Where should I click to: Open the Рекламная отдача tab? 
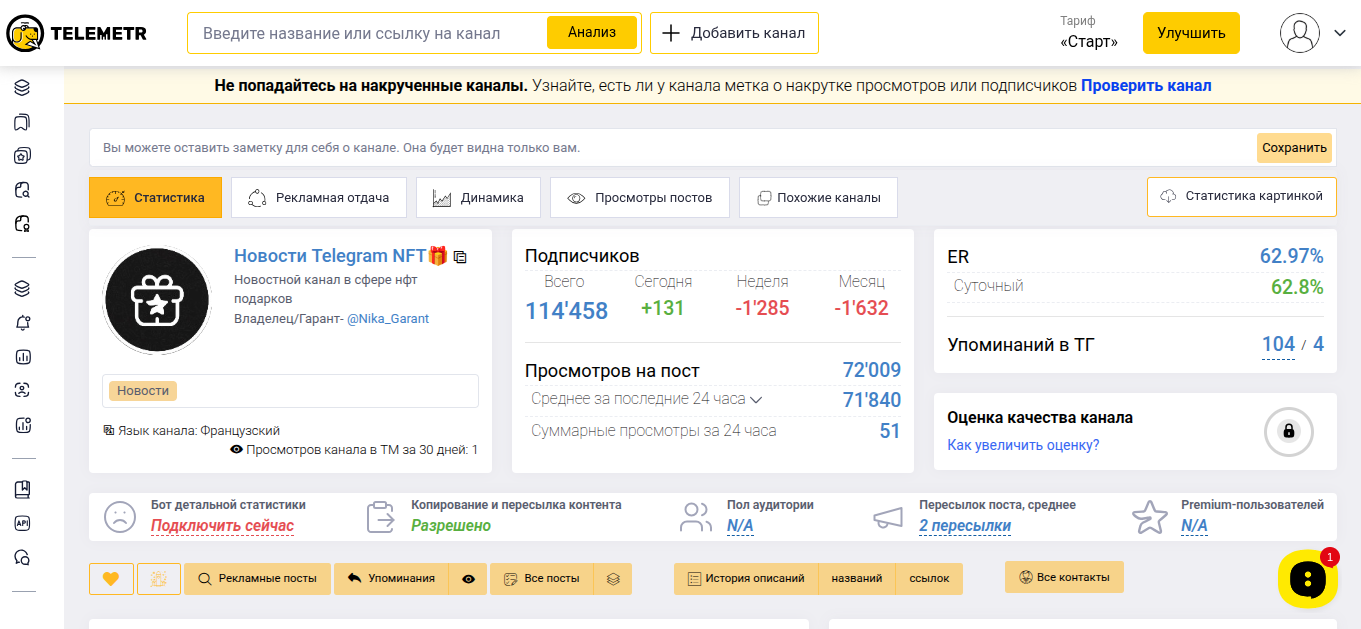[318, 198]
